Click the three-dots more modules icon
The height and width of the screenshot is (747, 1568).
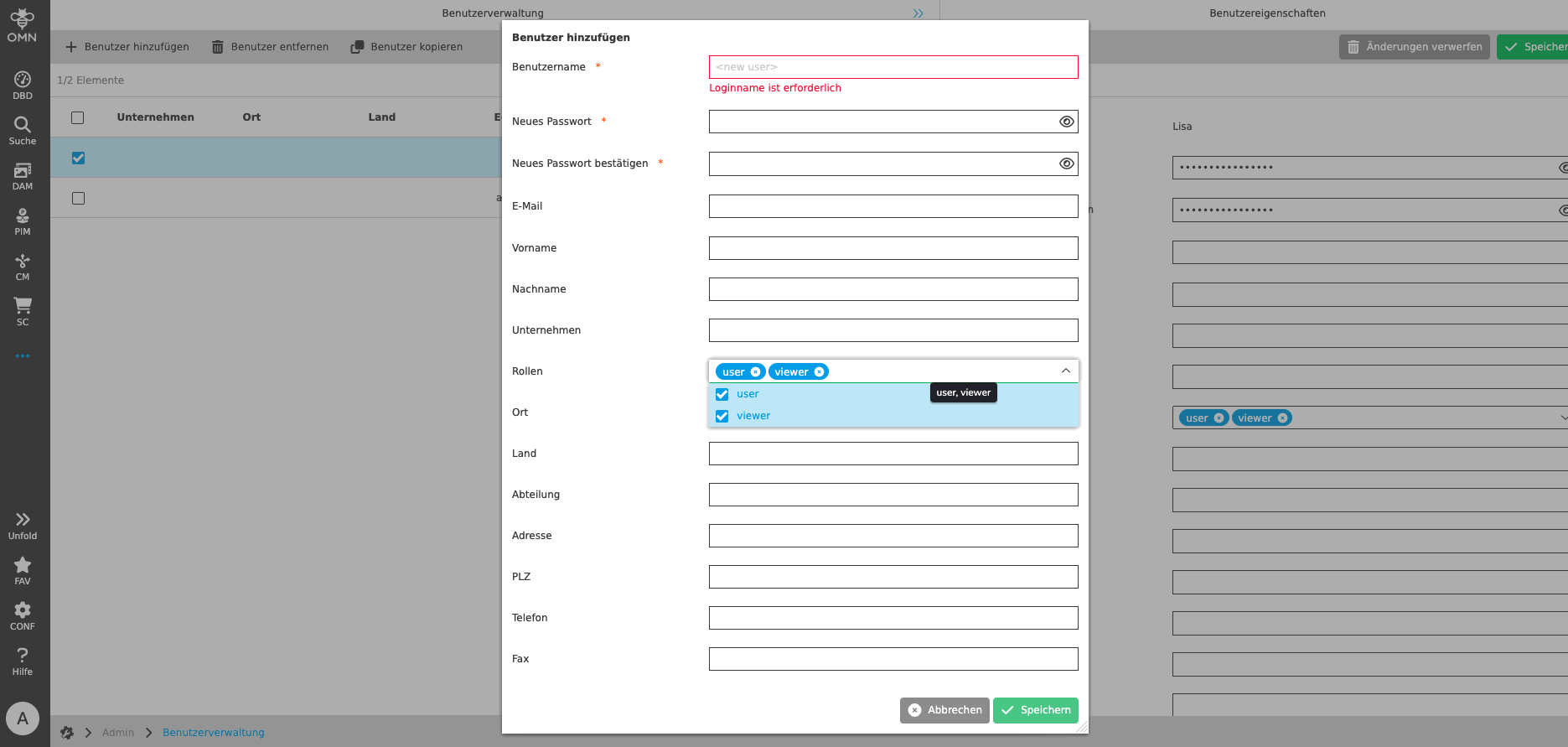(x=23, y=356)
